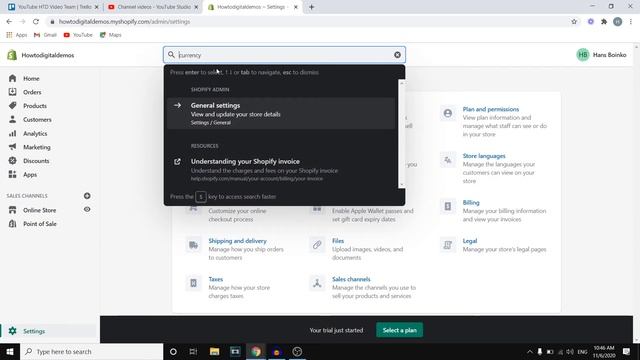The height and width of the screenshot is (360, 640).
Task: Click the Billing icon
Action: [x=448, y=207]
